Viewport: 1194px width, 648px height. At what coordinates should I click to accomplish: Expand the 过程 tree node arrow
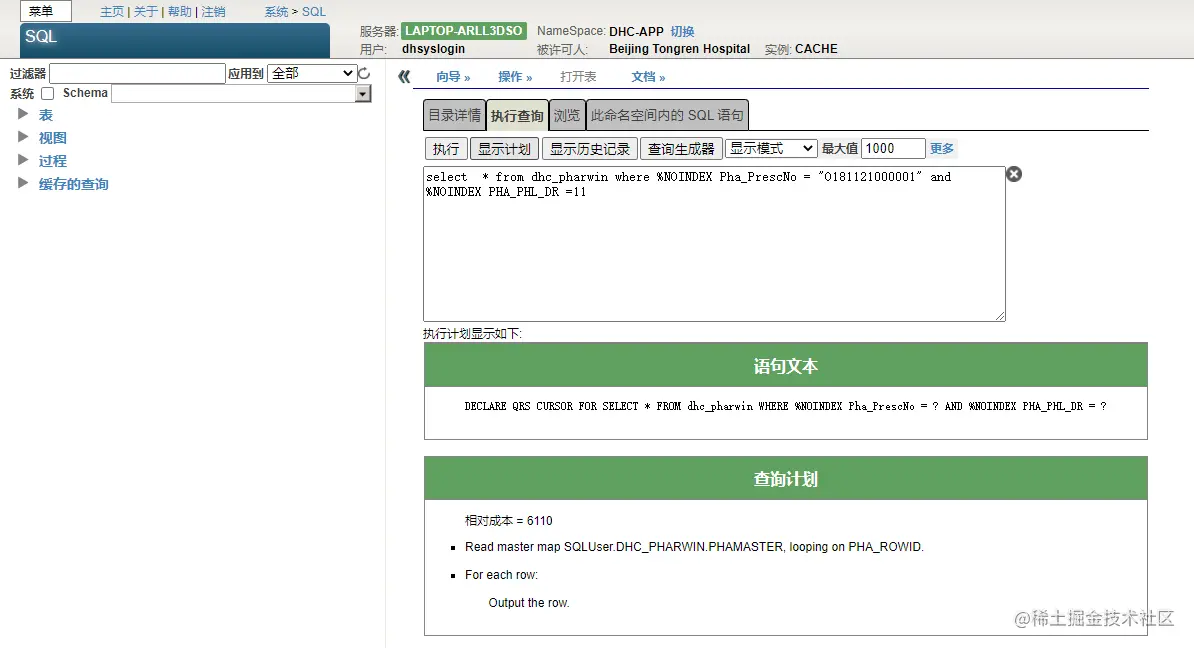point(23,160)
